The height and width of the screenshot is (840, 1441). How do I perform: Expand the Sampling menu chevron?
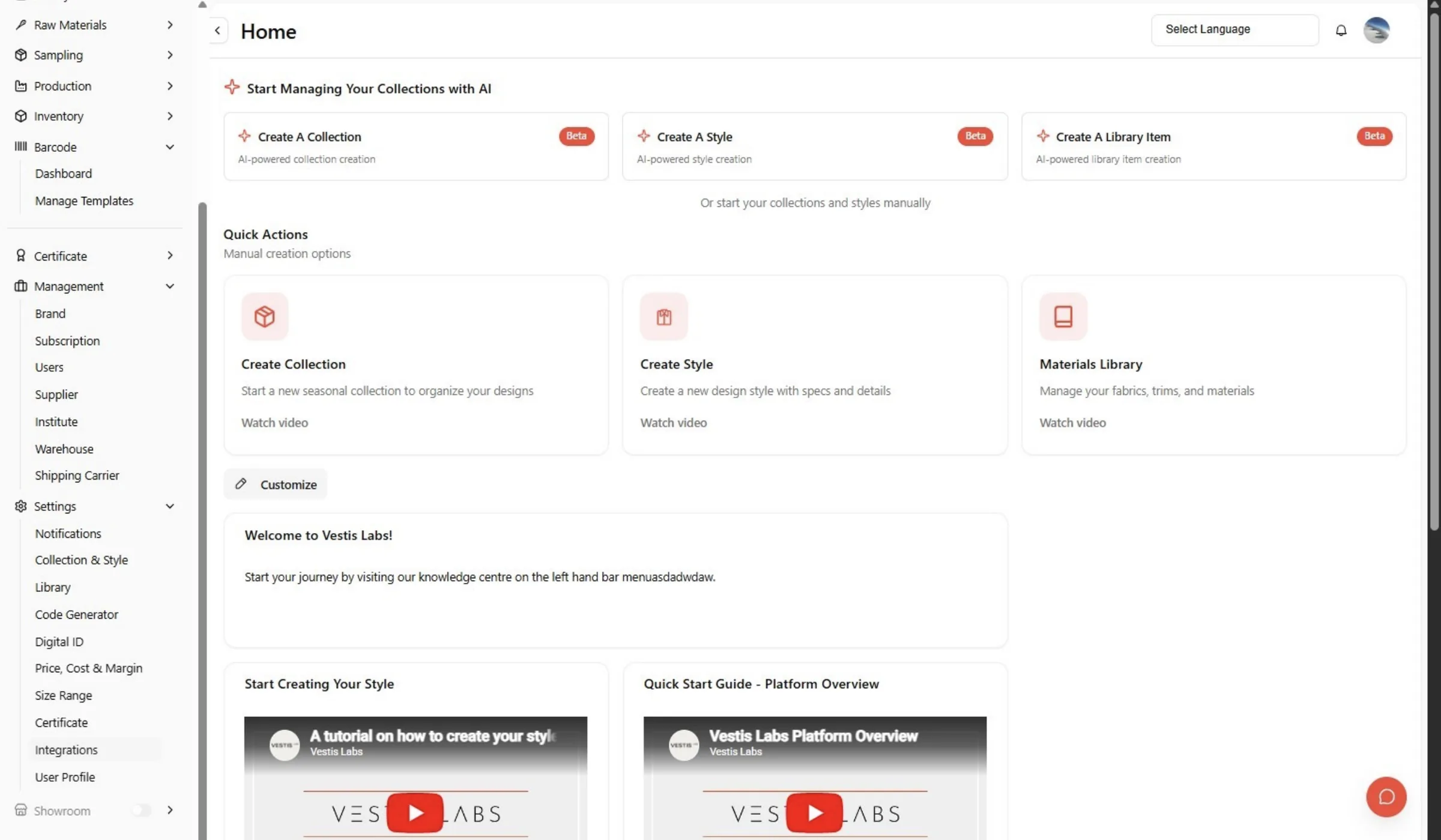point(171,55)
